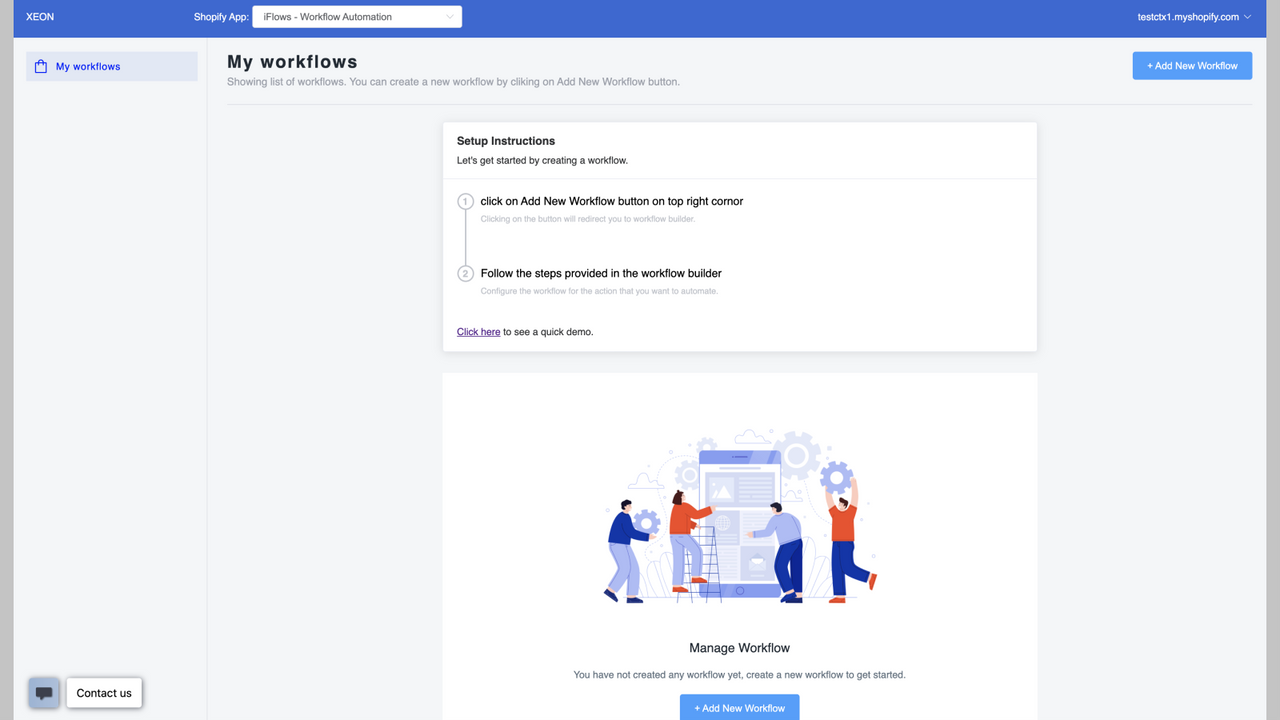Click the Setup Instructions heading
The height and width of the screenshot is (720, 1280).
tap(505, 140)
